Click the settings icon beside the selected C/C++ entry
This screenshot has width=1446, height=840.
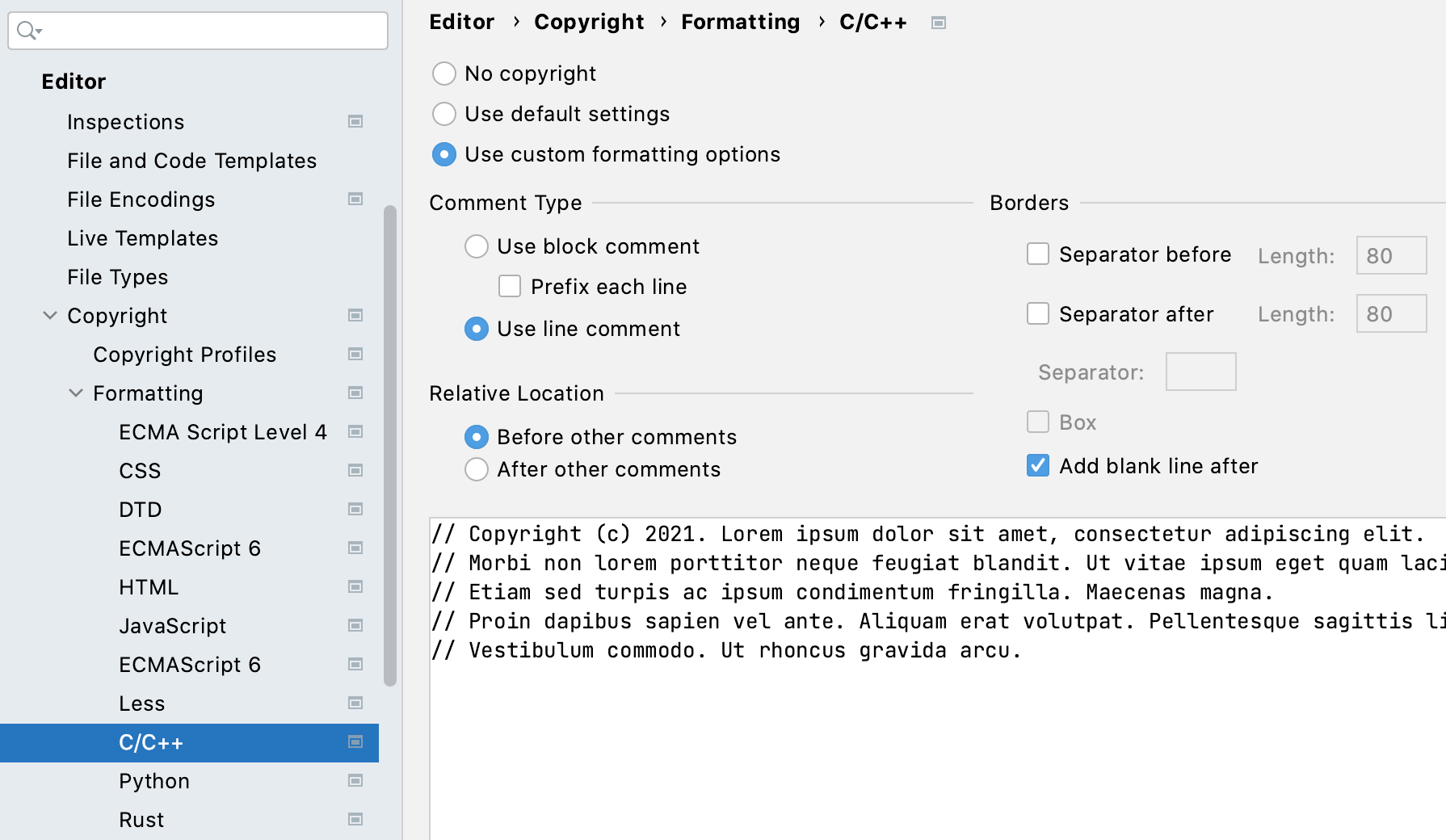pos(355,742)
